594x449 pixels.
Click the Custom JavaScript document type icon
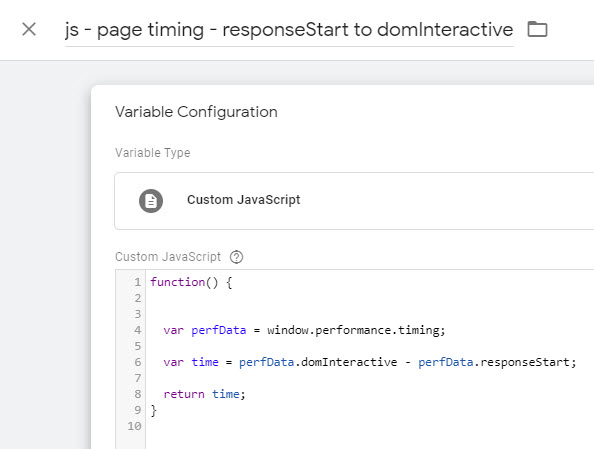coord(151,201)
